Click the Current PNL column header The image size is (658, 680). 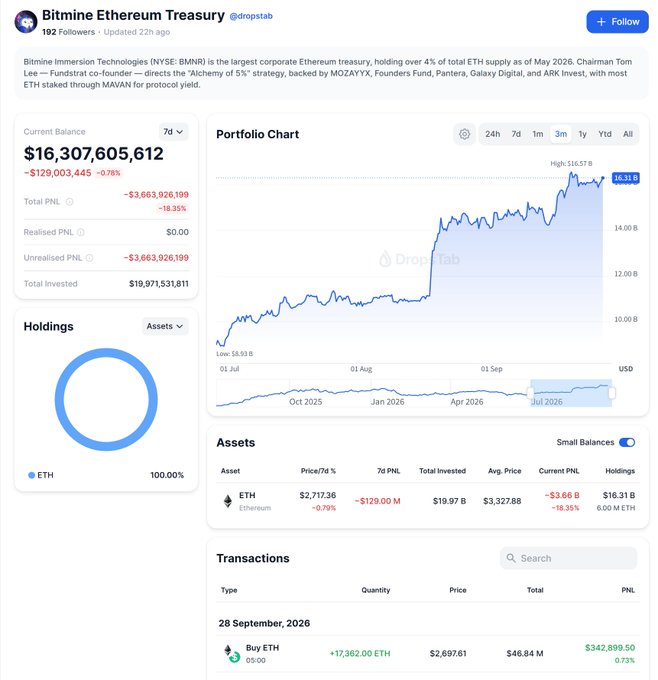coord(559,471)
